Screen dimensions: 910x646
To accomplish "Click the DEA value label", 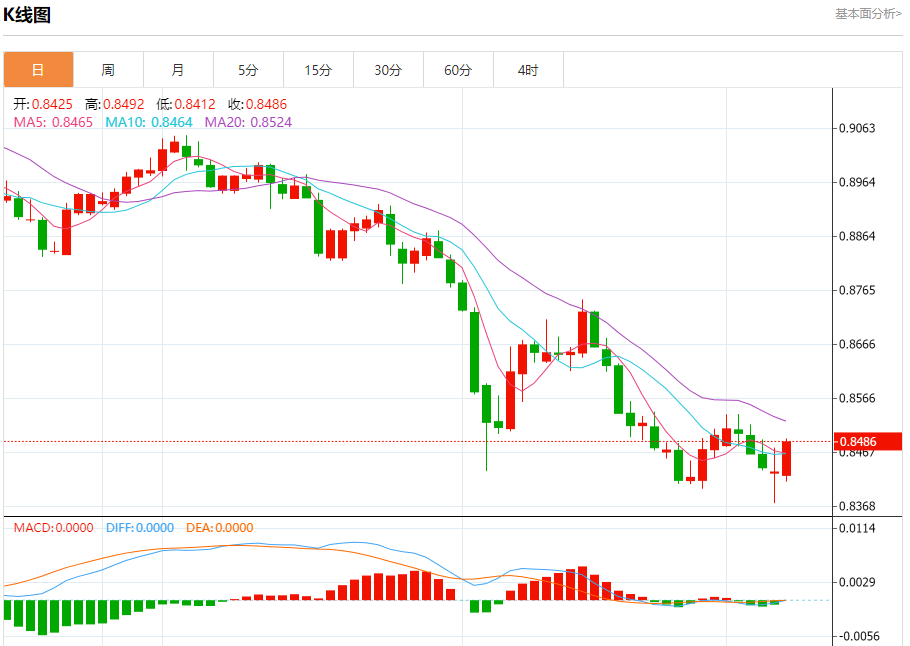I will [219, 528].
